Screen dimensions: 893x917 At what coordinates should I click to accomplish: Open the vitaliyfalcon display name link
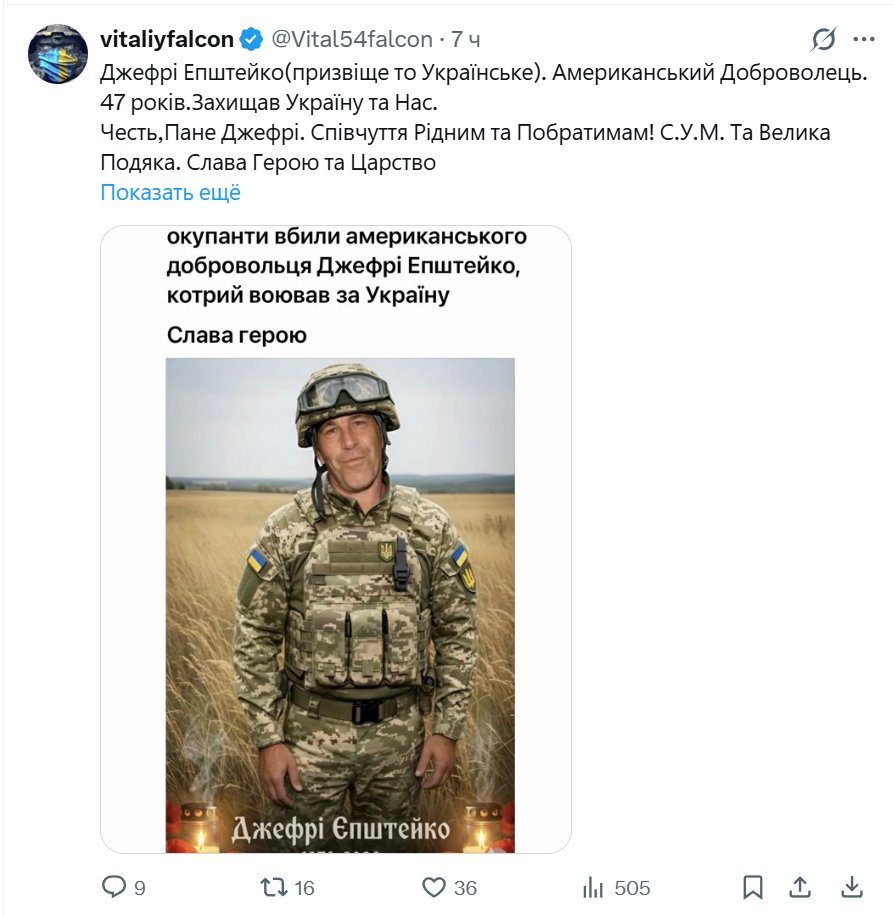click(x=167, y=39)
